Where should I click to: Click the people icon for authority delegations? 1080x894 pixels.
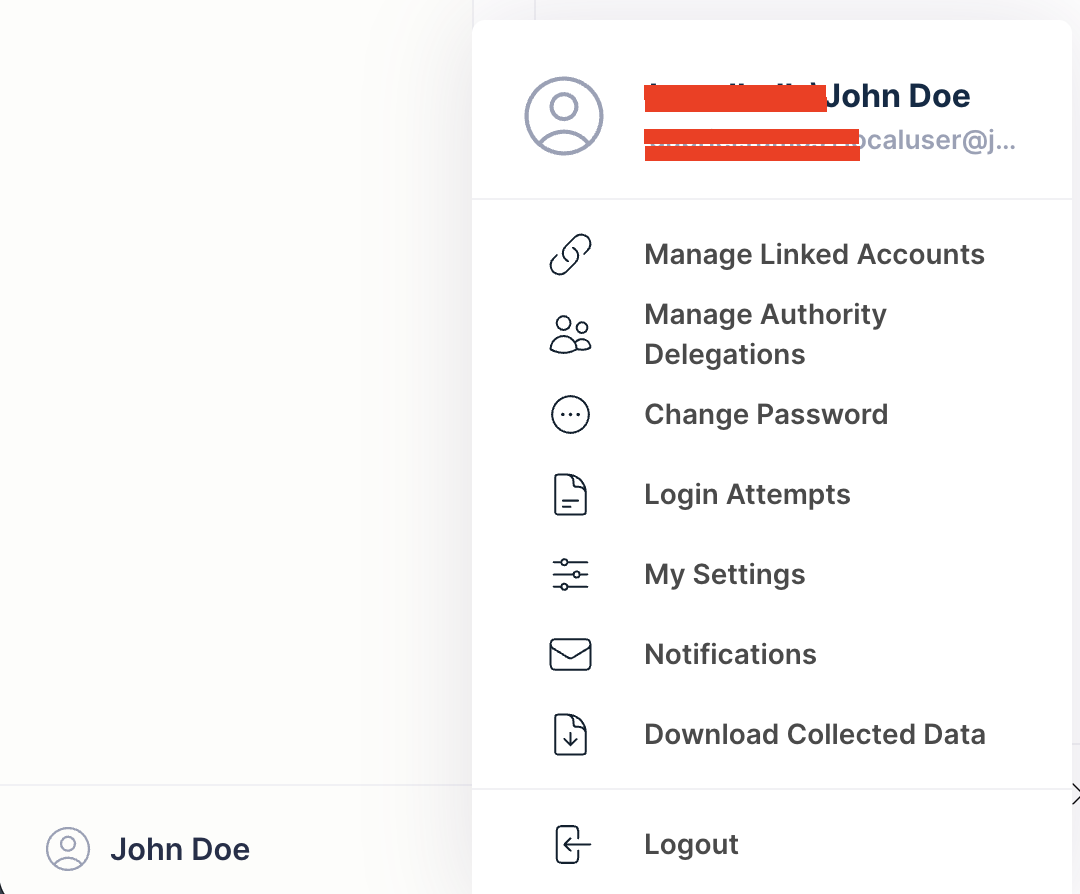tap(570, 335)
